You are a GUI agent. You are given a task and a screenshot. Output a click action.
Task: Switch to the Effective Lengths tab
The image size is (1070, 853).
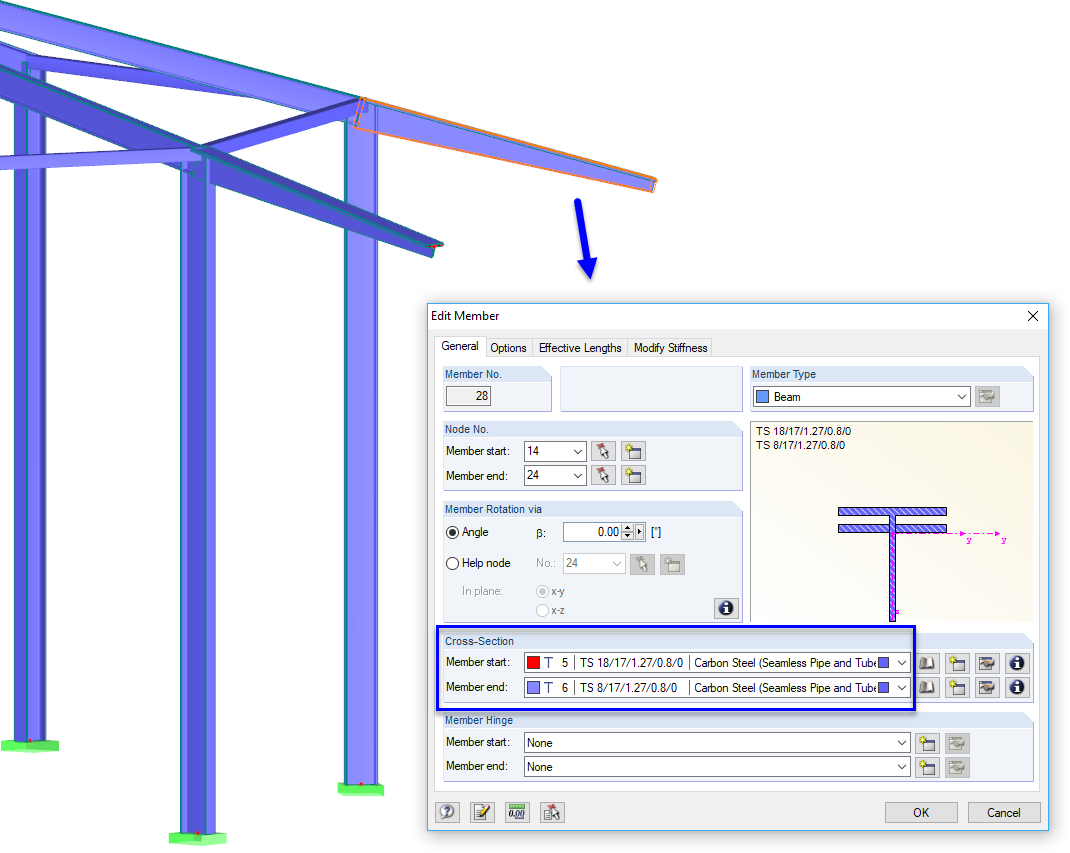[x=580, y=347]
